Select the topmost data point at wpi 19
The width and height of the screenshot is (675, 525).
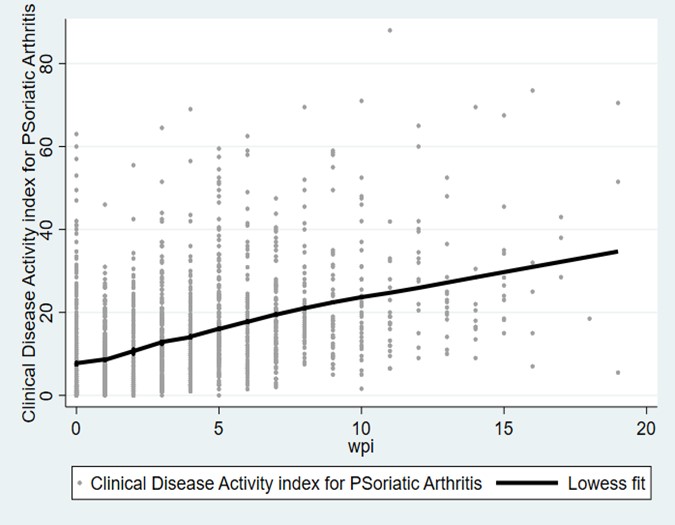618,103
